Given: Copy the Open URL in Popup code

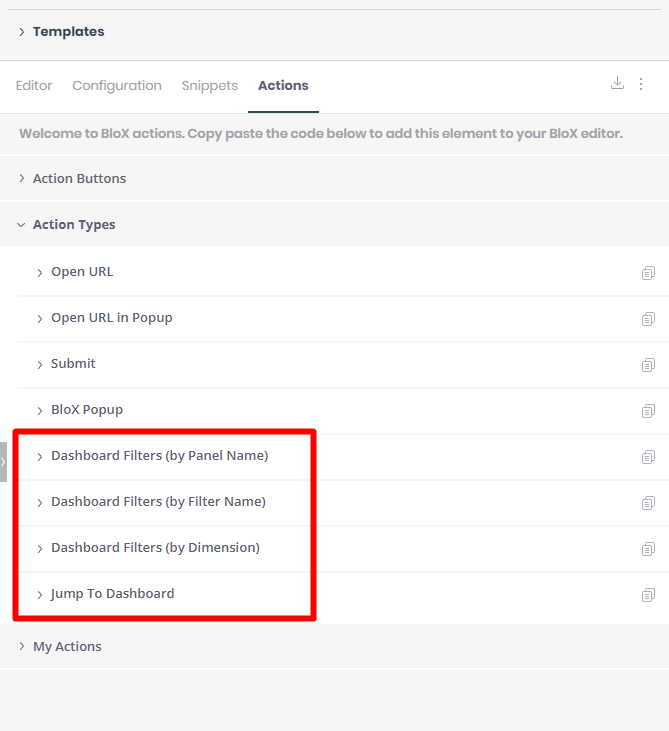Looking at the screenshot, I should 648,319.
